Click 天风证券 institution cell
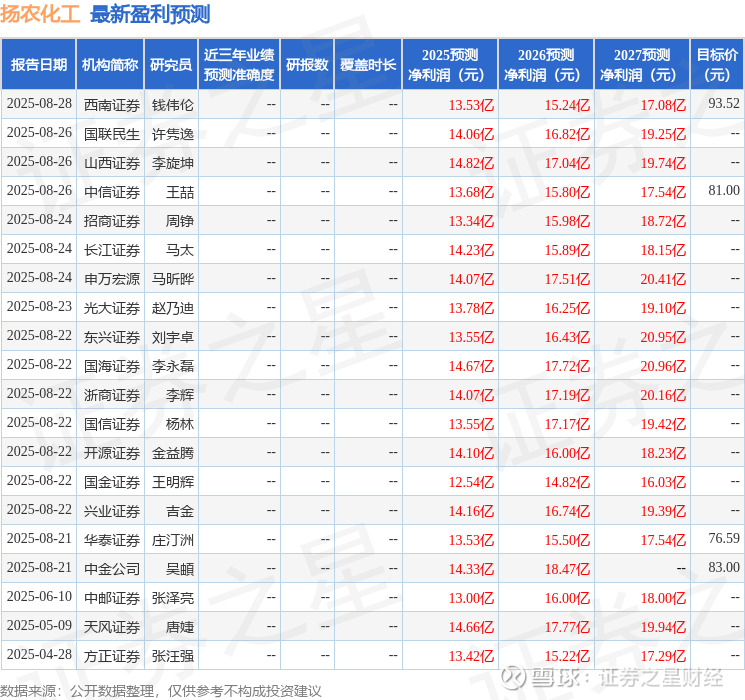The width and height of the screenshot is (745, 700). (112, 627)
